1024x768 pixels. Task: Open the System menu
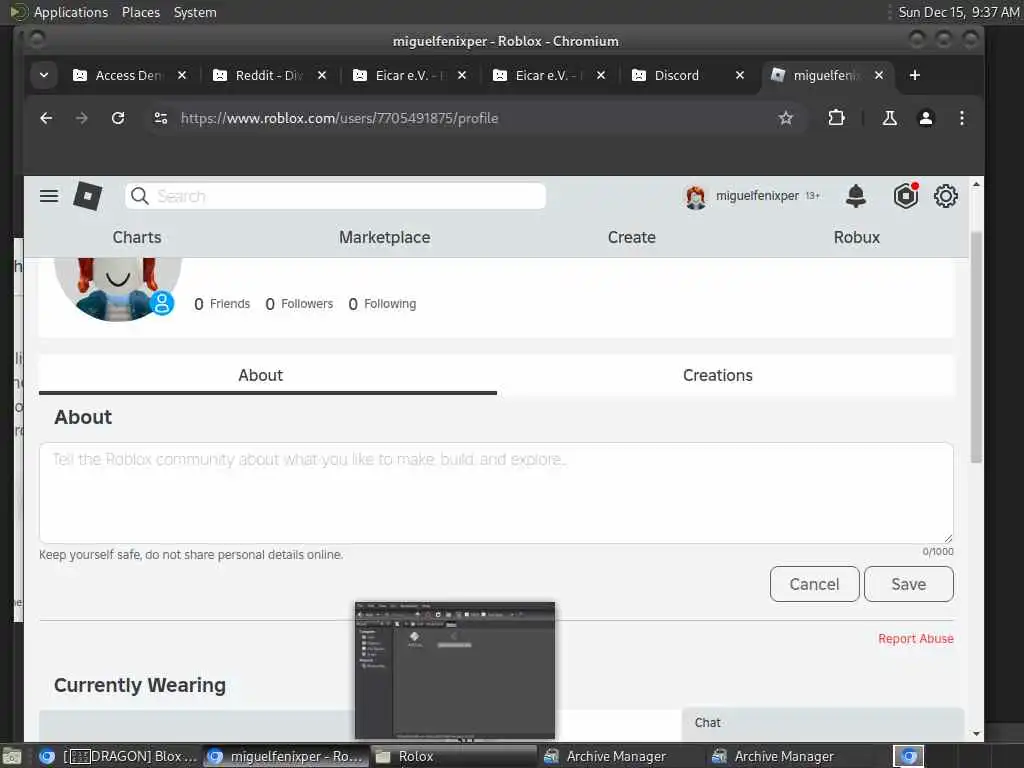[195, 12]
